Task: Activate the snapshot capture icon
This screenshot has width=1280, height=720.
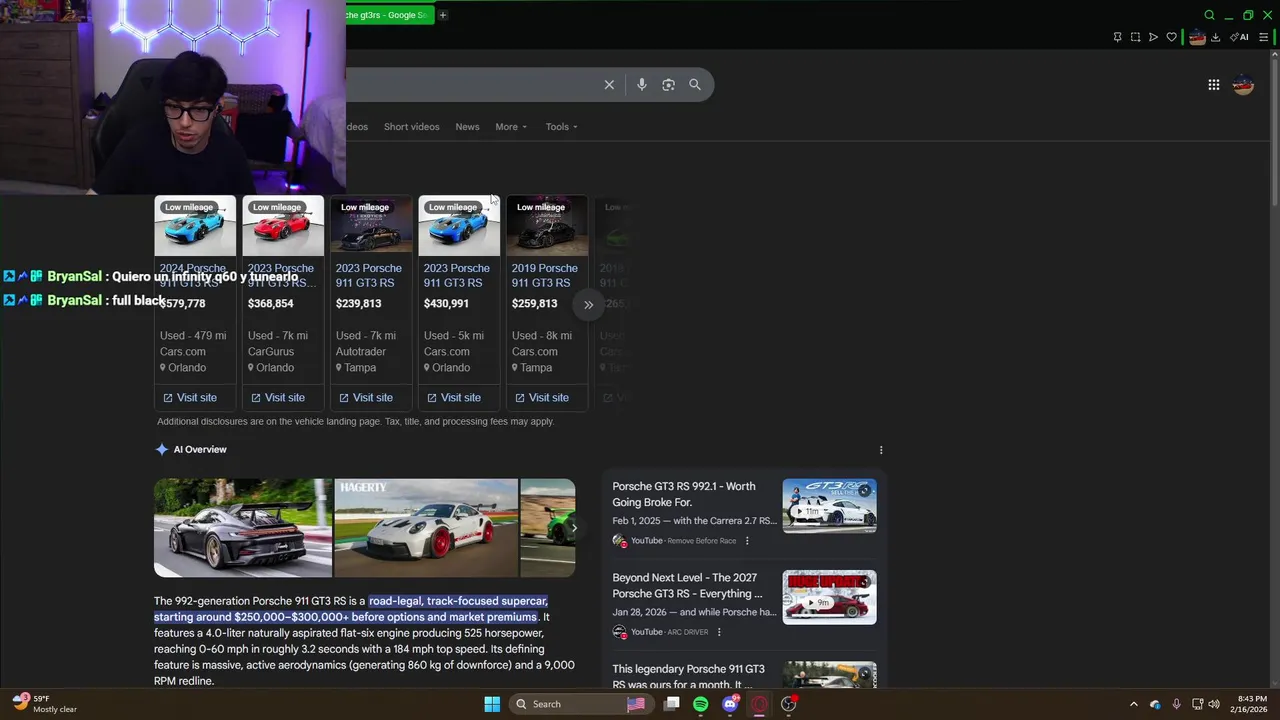Action: (1135, 37)
